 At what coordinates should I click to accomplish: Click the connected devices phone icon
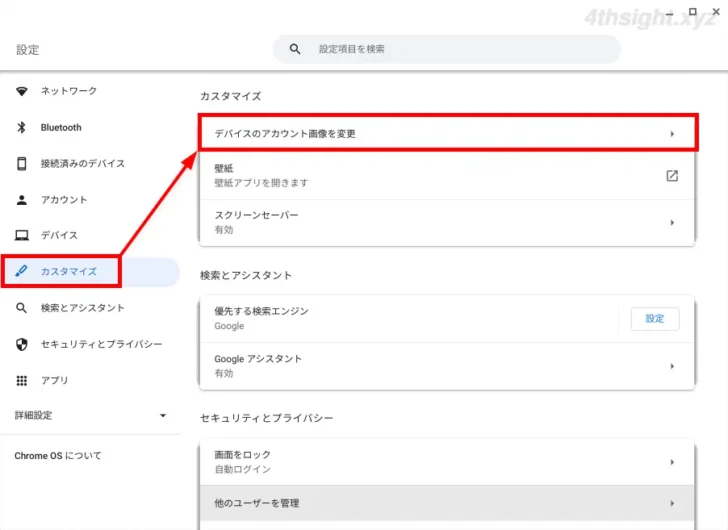click(x=21, y=163)
